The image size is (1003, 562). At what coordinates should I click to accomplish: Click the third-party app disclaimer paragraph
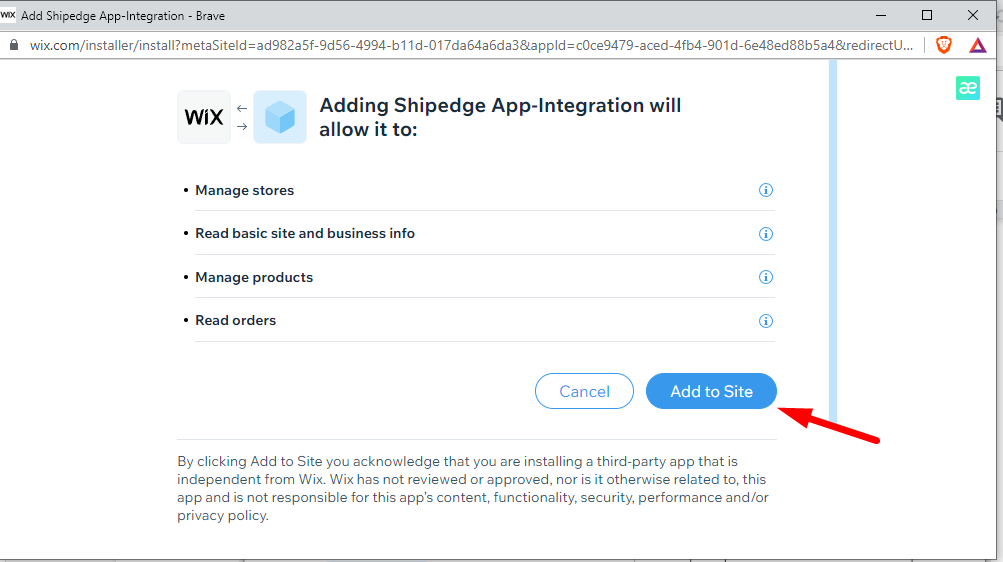473,488
